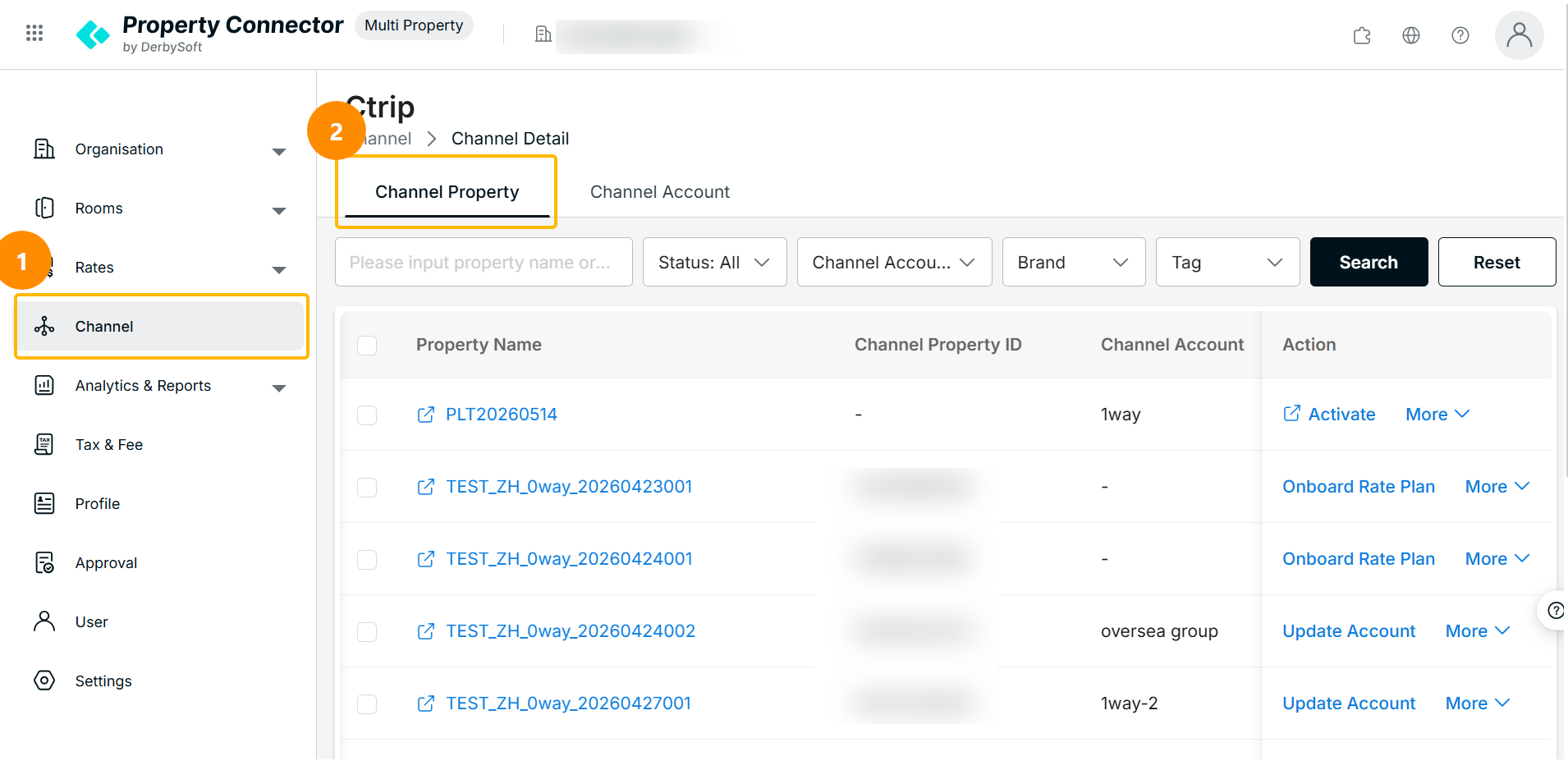Expand the Organisation menu arrow
This screenshot has width=1568, height=761.
(x=279, y=152)
